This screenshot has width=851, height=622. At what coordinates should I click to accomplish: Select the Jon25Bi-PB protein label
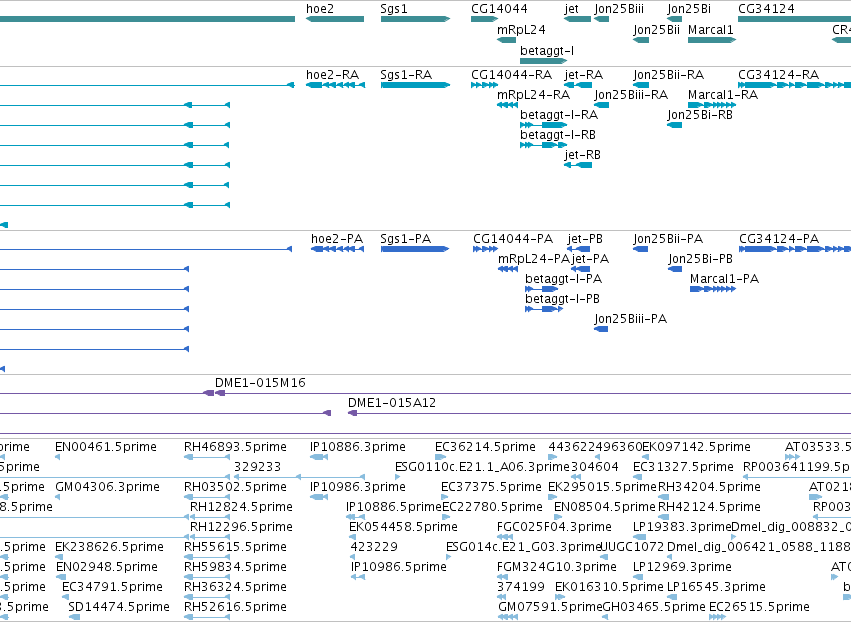(700, 259)
